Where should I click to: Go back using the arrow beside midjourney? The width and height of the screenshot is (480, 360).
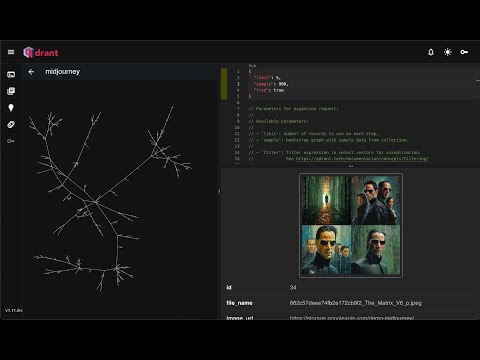[x=31, y=72]
